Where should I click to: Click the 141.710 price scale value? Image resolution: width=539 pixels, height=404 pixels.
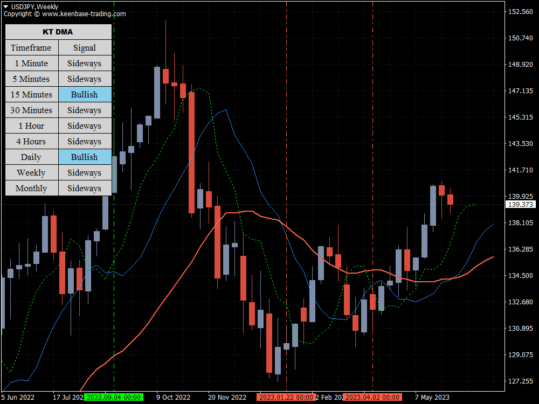(520, 170)
